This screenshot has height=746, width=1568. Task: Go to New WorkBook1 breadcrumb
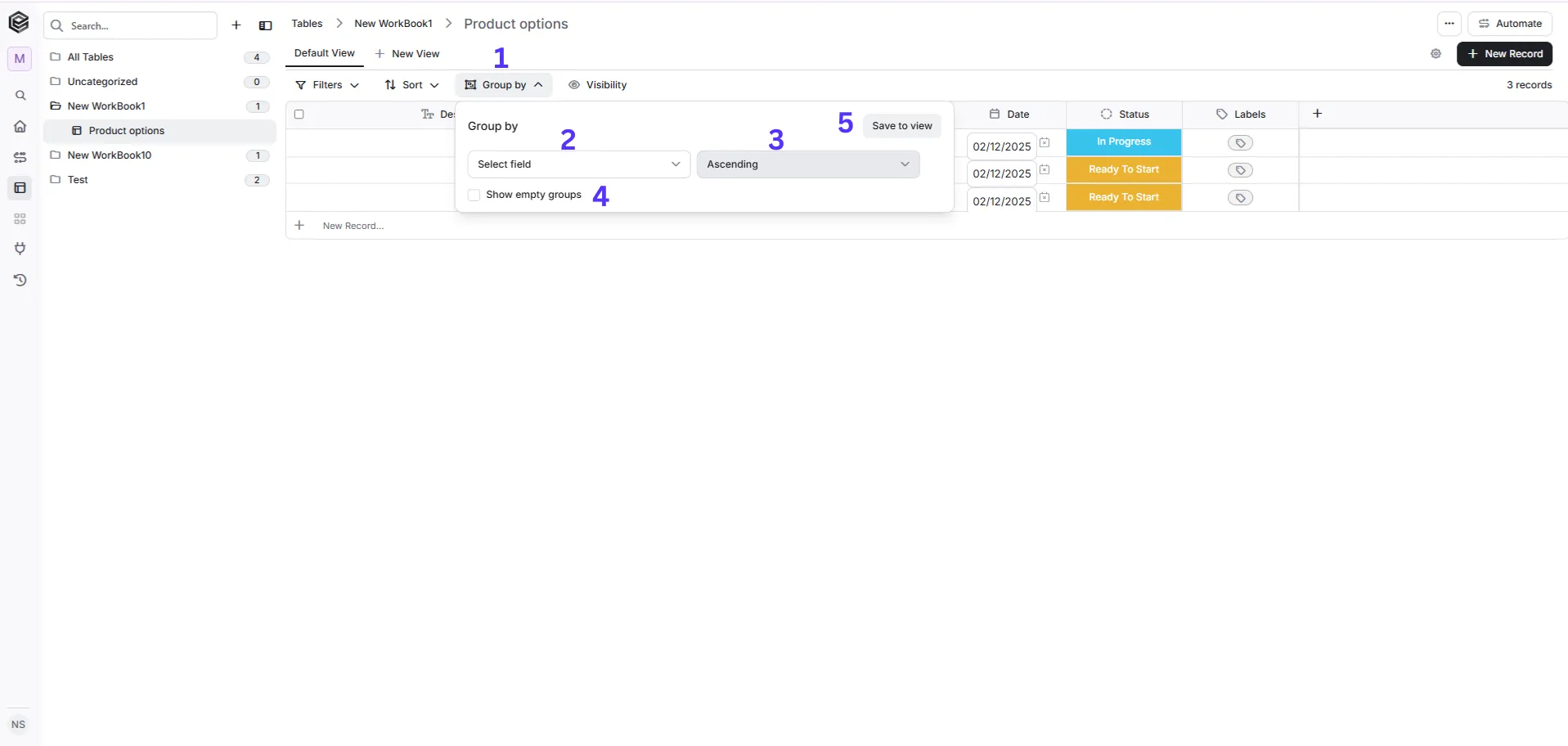coord(393,24)
